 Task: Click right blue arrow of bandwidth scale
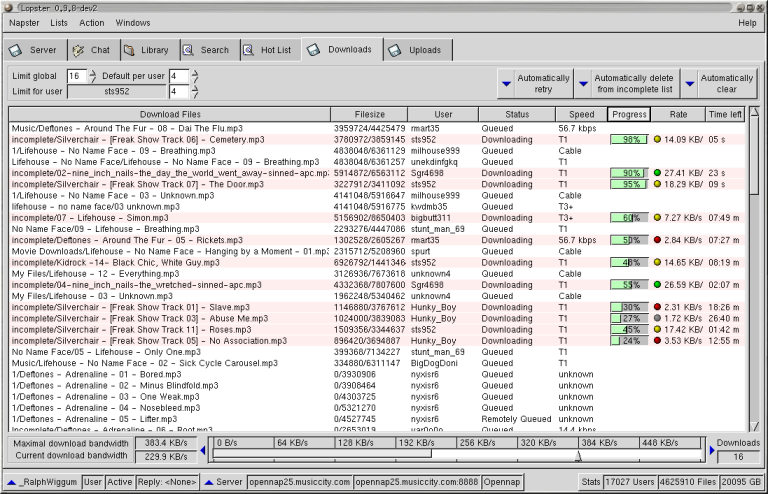[x=712, y=450]
